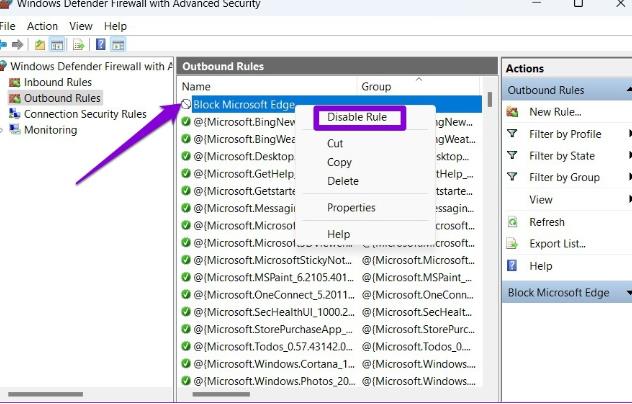The width and height of the screenshot is (632, 404).
Task: Choose Disable Rule from context menu
Action: (357, 117)
